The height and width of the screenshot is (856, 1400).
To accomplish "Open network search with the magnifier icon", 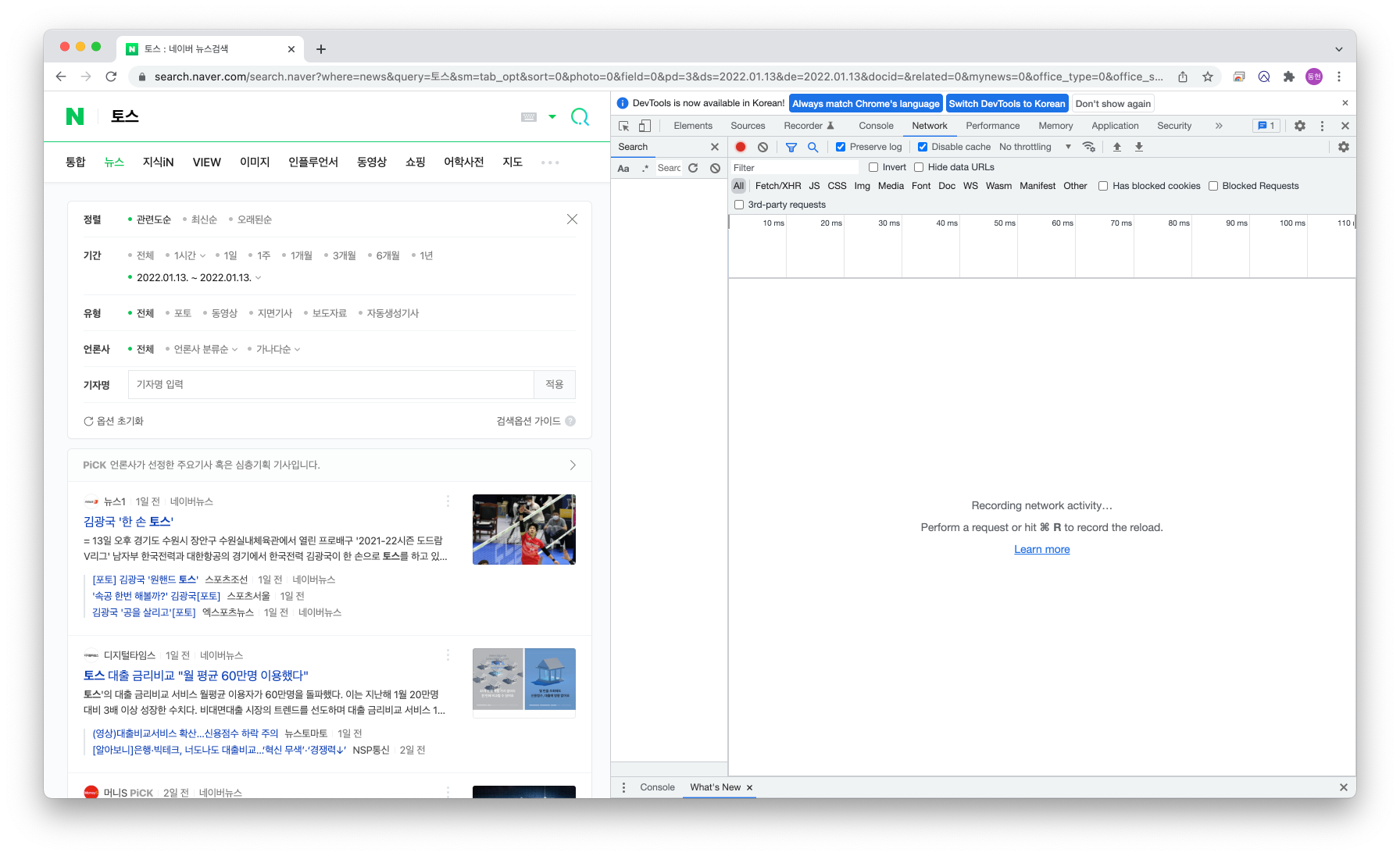I will 812,147.
